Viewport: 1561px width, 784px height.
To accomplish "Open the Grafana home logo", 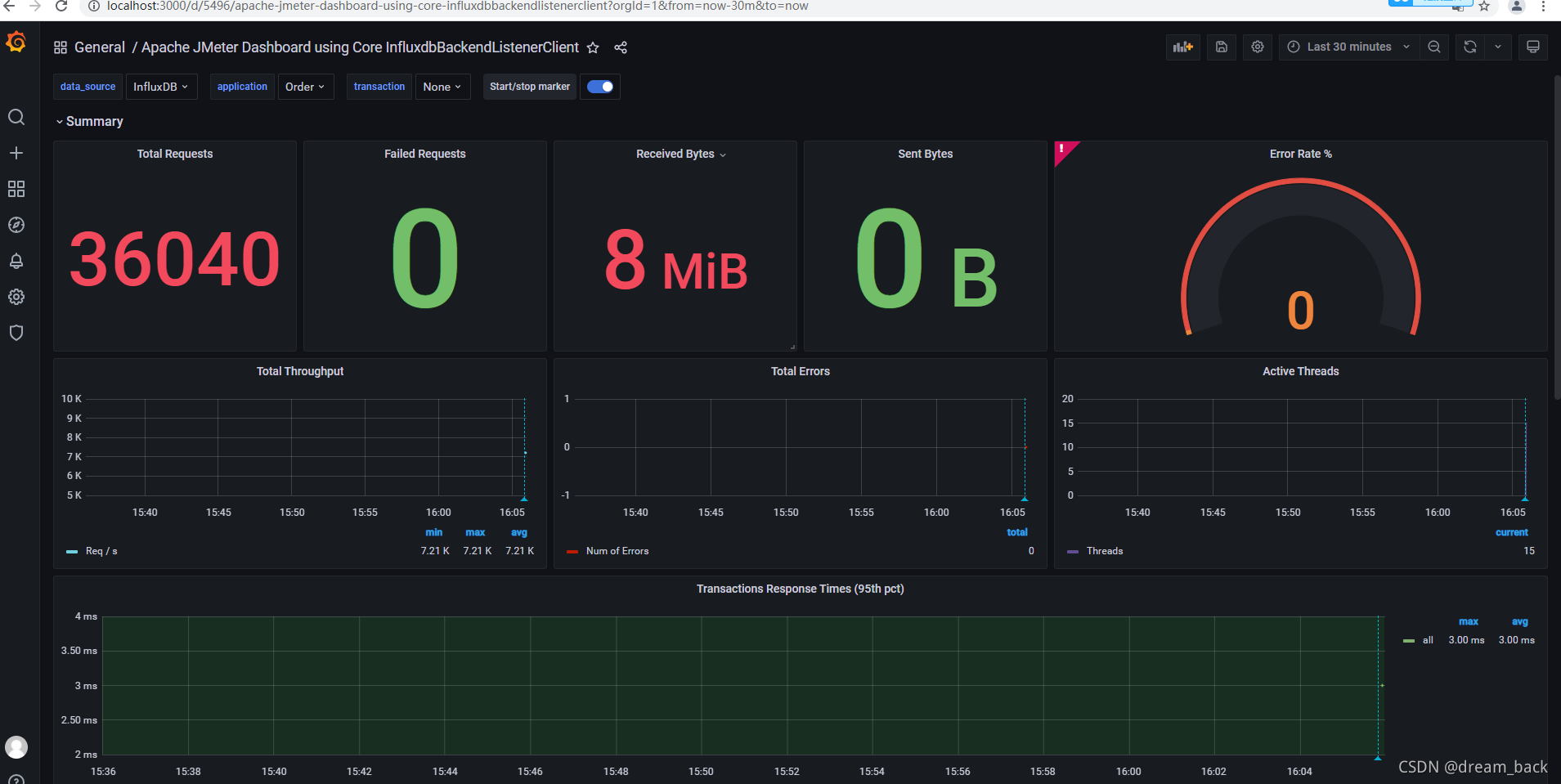I will coord(16,42).
